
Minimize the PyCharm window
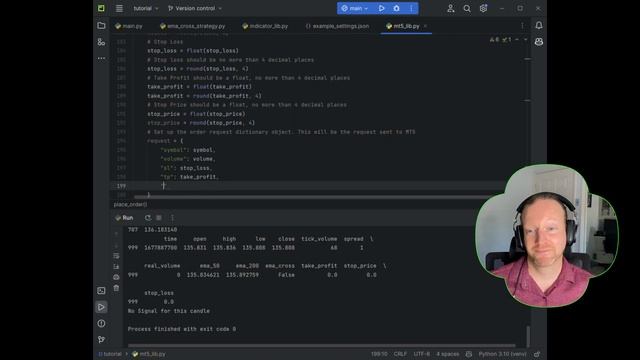click(x=502, y=8)
